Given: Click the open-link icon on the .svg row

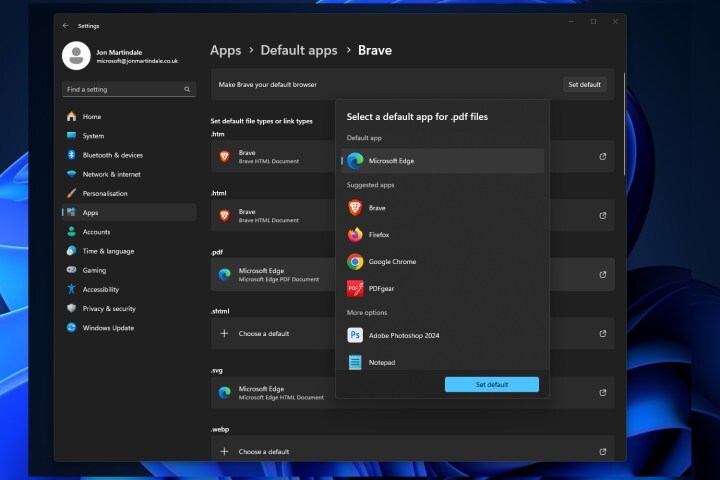Looking at the screenshot, I should click(602, 393).
